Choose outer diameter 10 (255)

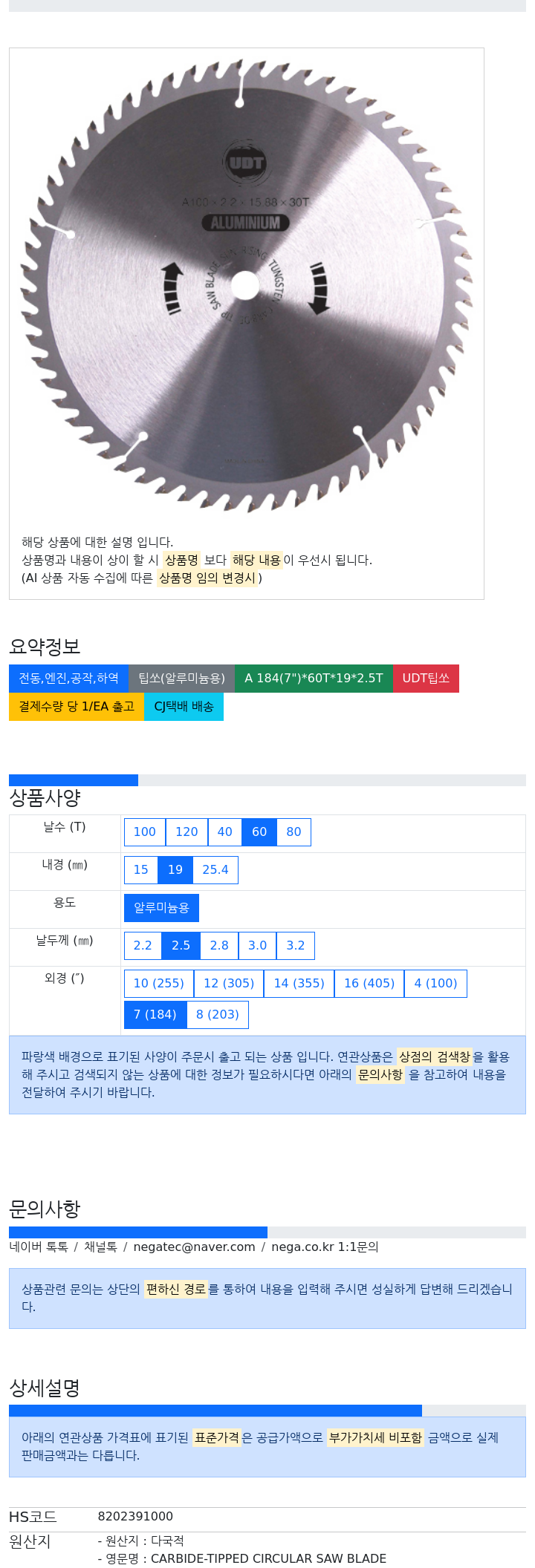[x=159, y=983]
